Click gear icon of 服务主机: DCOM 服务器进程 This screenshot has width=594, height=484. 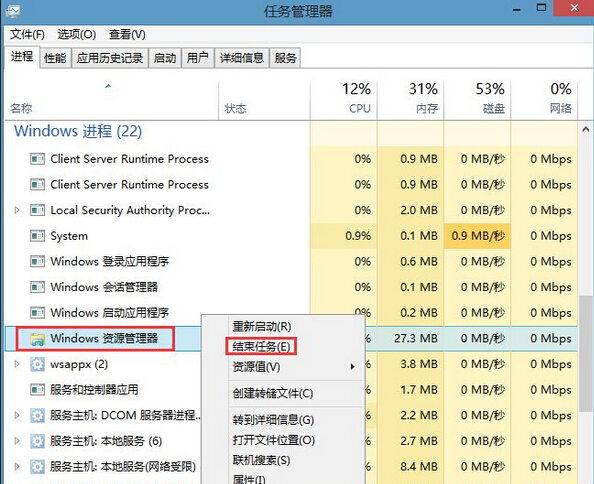click(x=38, y=415)
